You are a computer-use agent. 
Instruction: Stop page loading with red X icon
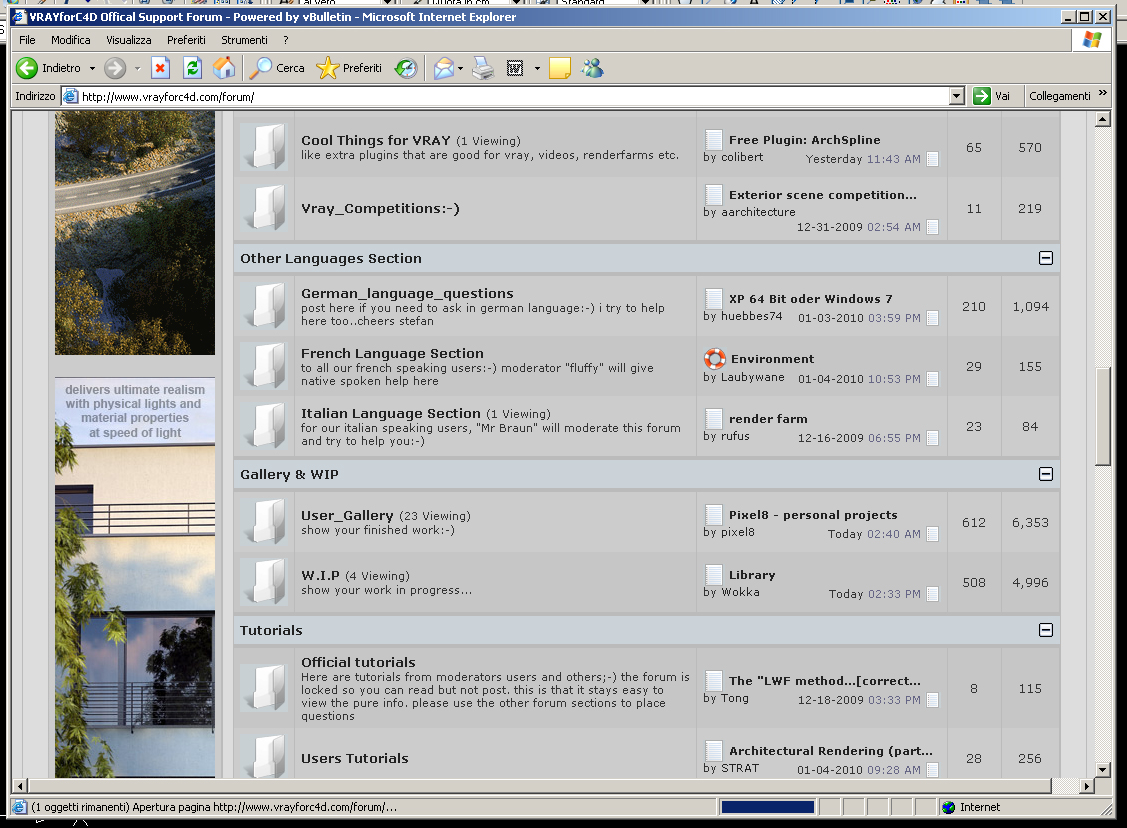[160, 68]
